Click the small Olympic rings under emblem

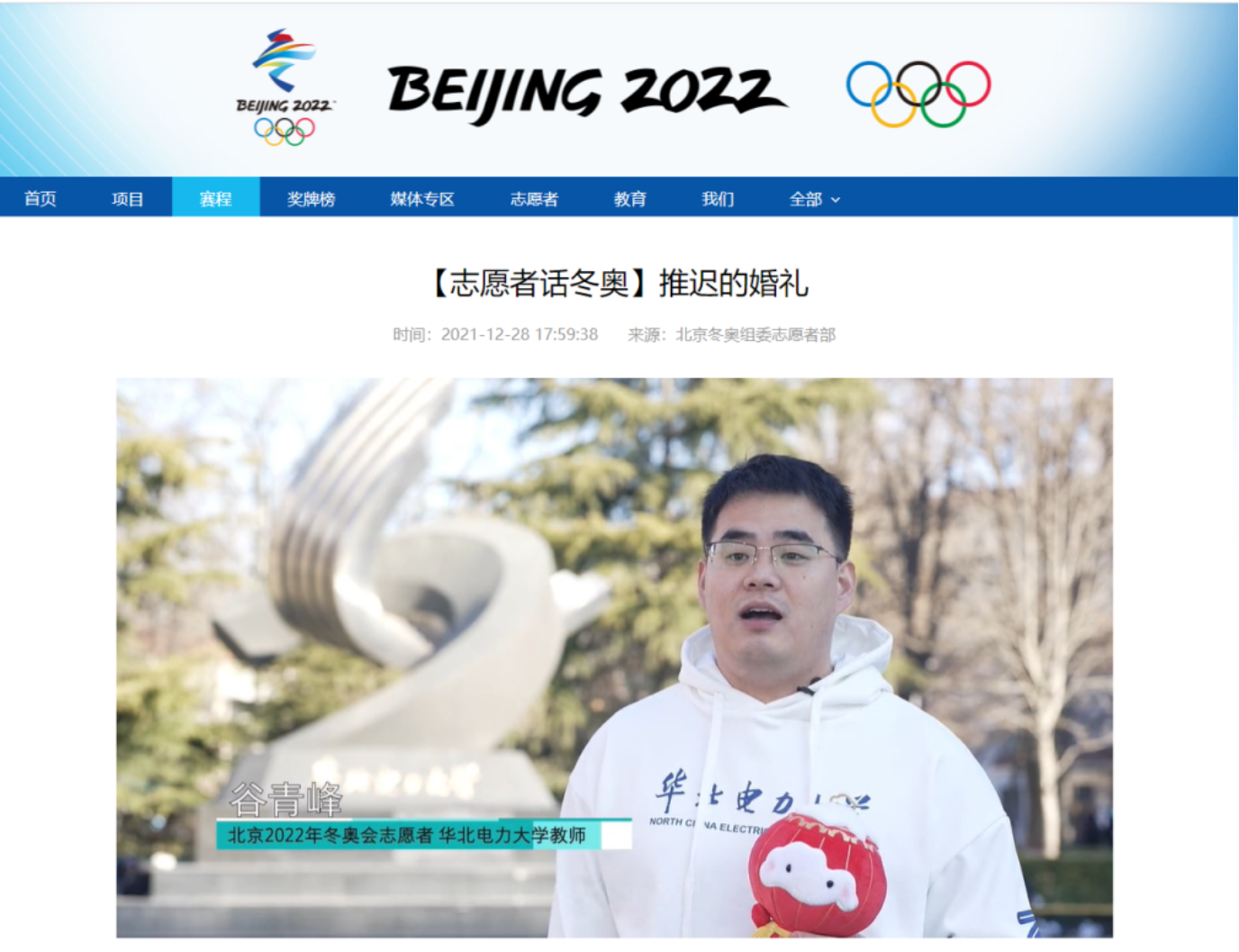pos(285,131)
